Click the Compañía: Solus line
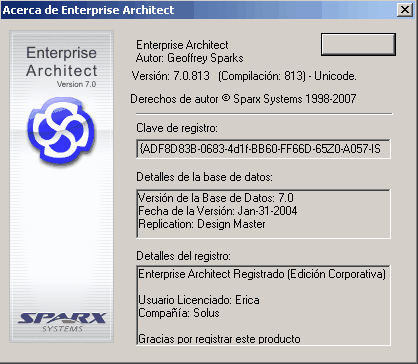The image size is (418, 364). tap(179, 313)
